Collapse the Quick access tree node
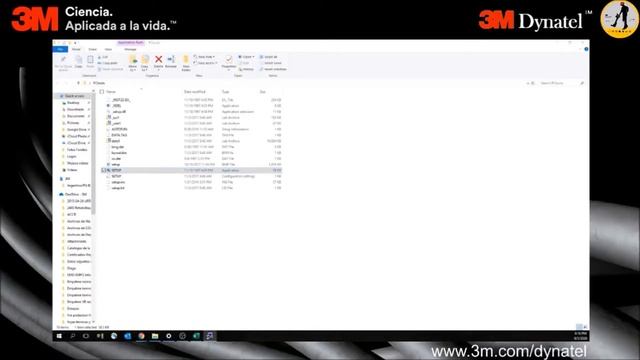Viewport: 640px width, 360px height. (57, 96)
